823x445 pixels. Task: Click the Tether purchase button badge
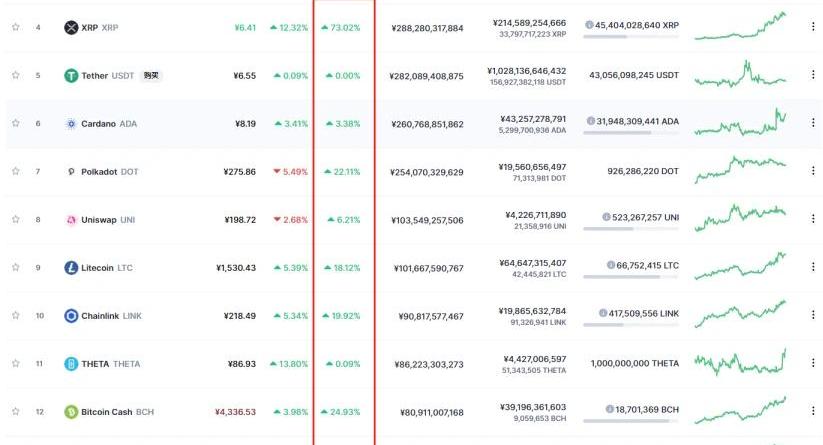coord(152,76)
